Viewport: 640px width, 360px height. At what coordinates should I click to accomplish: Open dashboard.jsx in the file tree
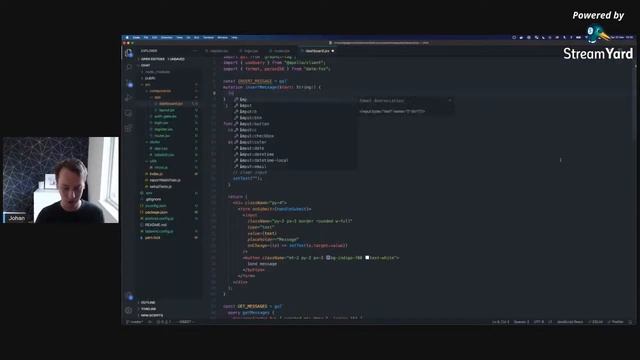click(171, 104)
